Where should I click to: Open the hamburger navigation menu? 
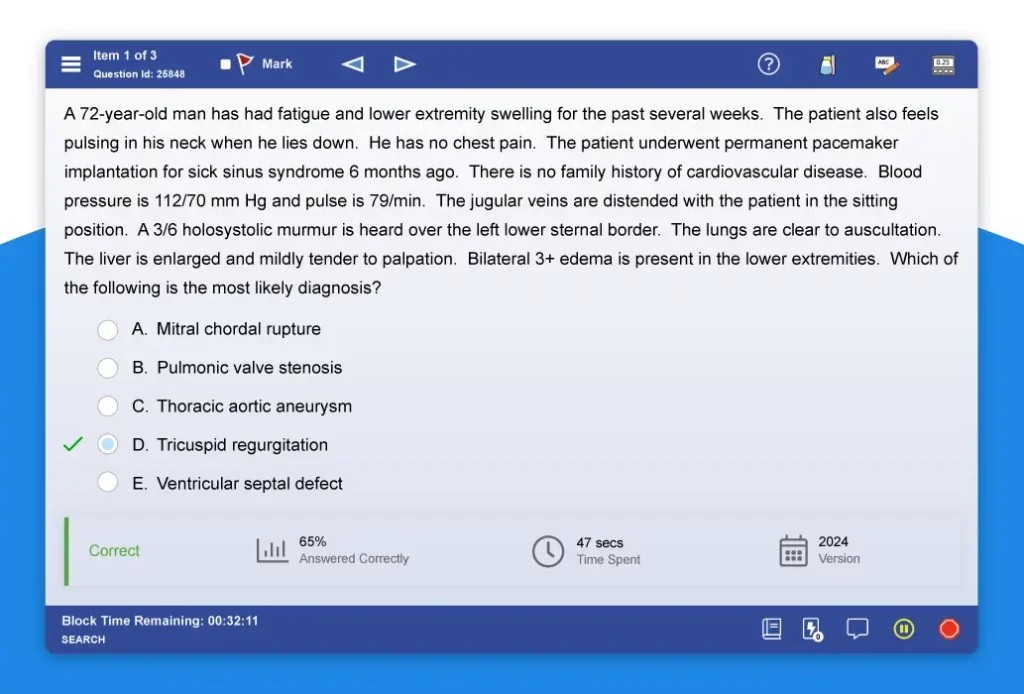71,64
